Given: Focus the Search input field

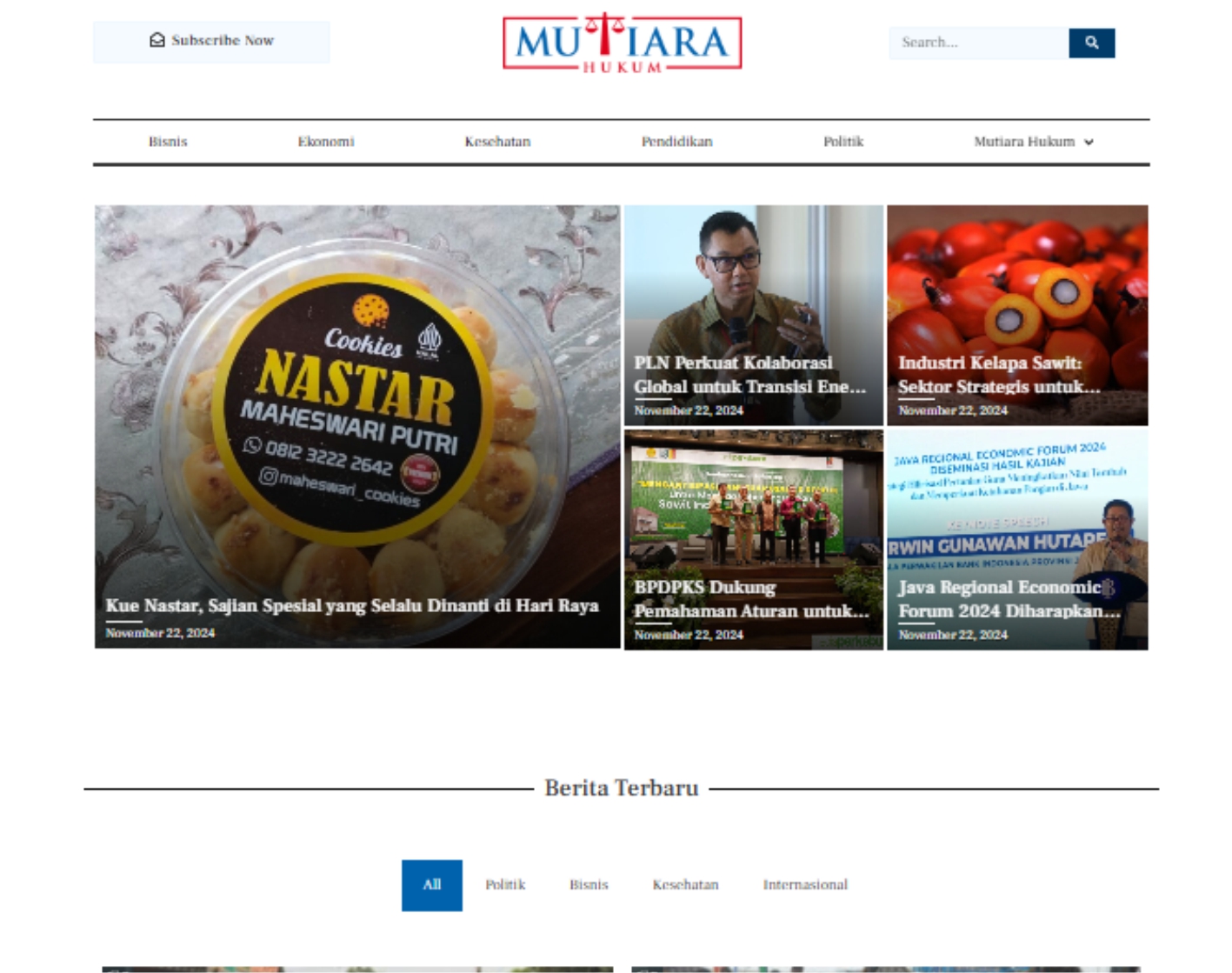Looking at the screenshot, I should pyautogui.click(x=978, y=43).
